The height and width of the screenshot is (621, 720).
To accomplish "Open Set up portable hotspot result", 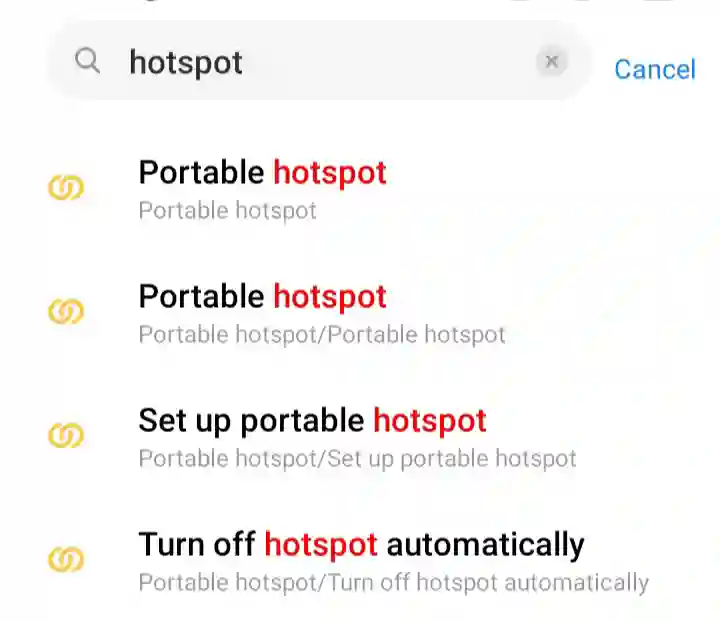I will 312,421.
